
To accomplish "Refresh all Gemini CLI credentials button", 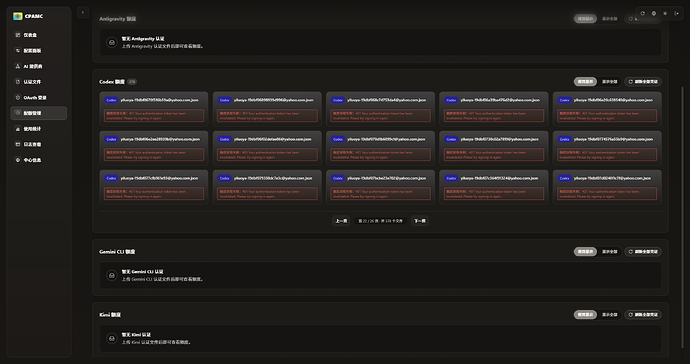I will tap(643, 251).
